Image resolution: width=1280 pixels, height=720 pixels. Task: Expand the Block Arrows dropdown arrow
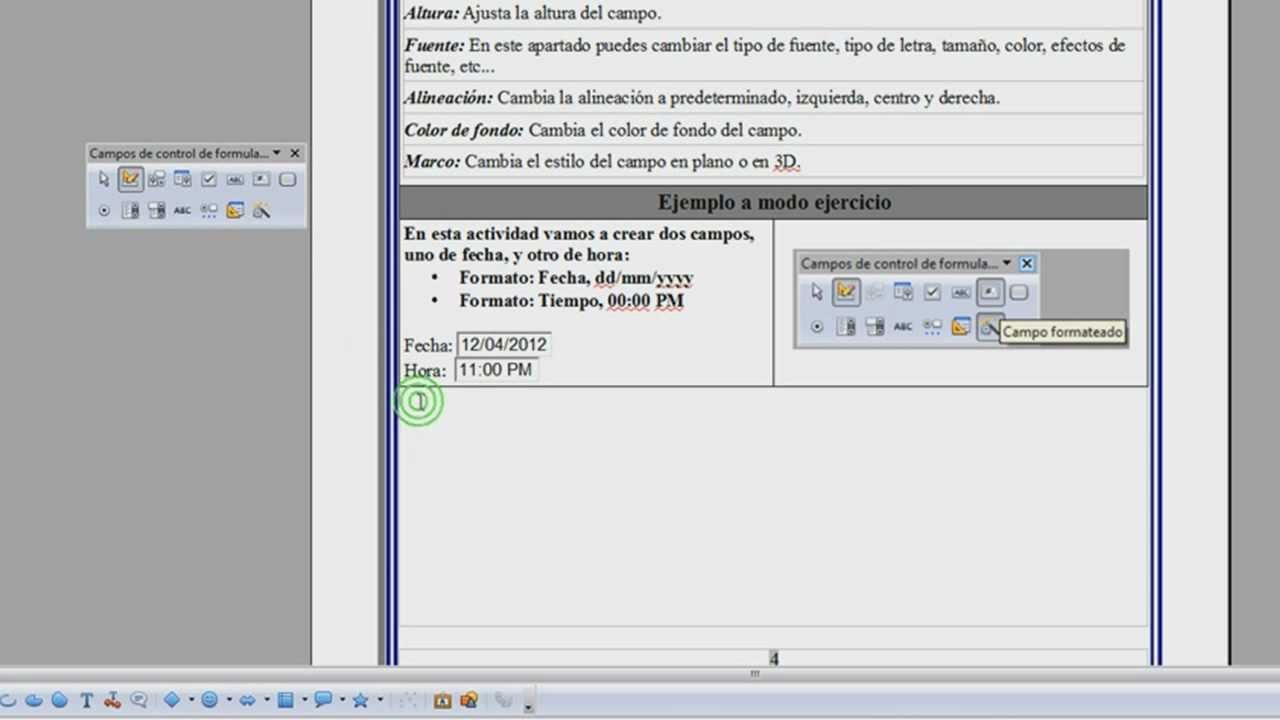(x=266, y=700)
